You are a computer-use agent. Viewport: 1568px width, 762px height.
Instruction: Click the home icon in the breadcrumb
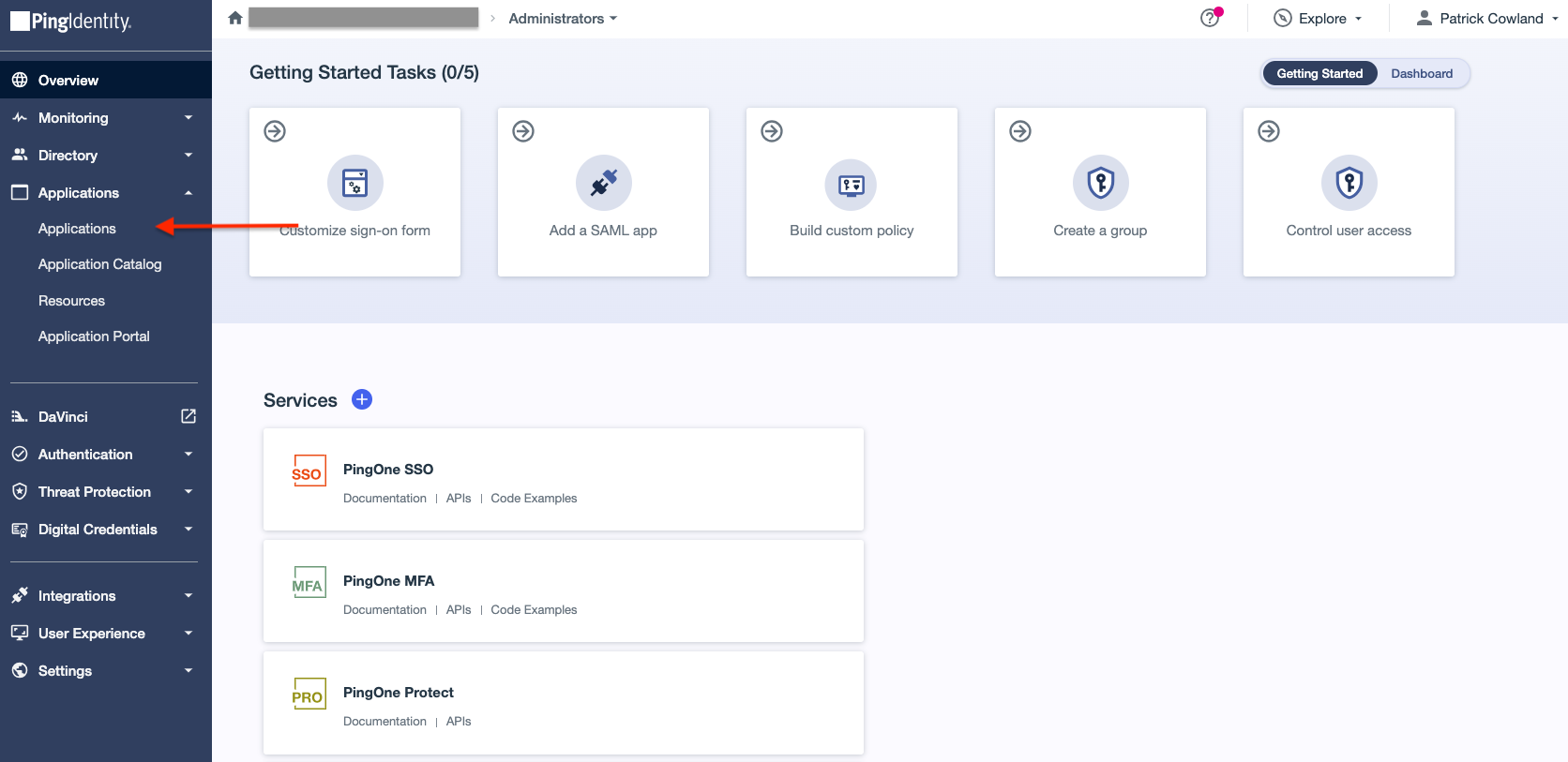[x=235, y=18]
